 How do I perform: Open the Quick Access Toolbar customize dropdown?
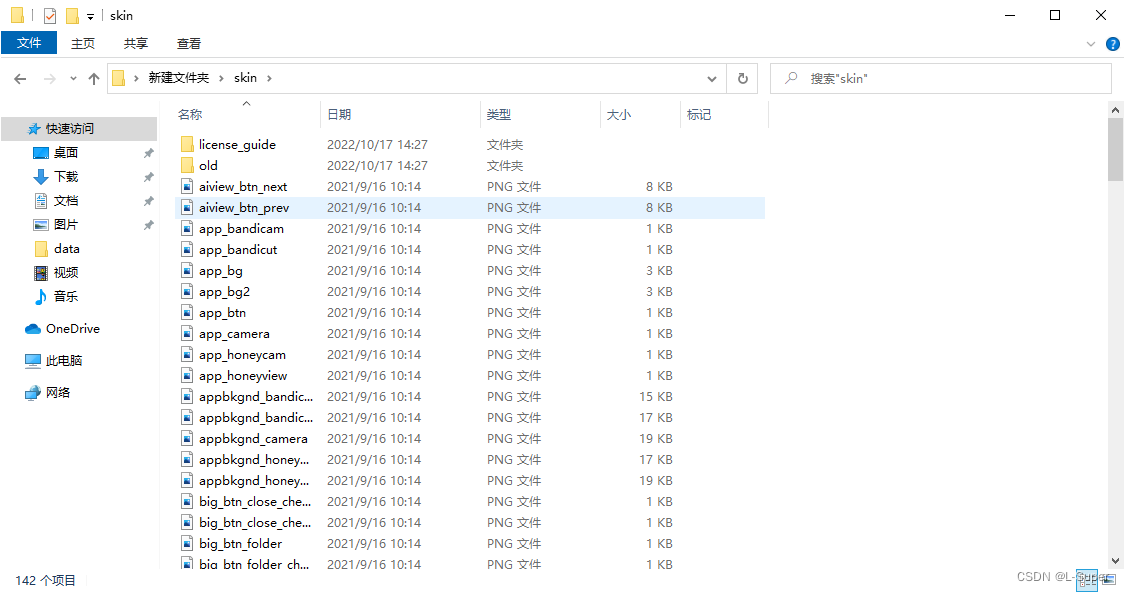(90, 16)
